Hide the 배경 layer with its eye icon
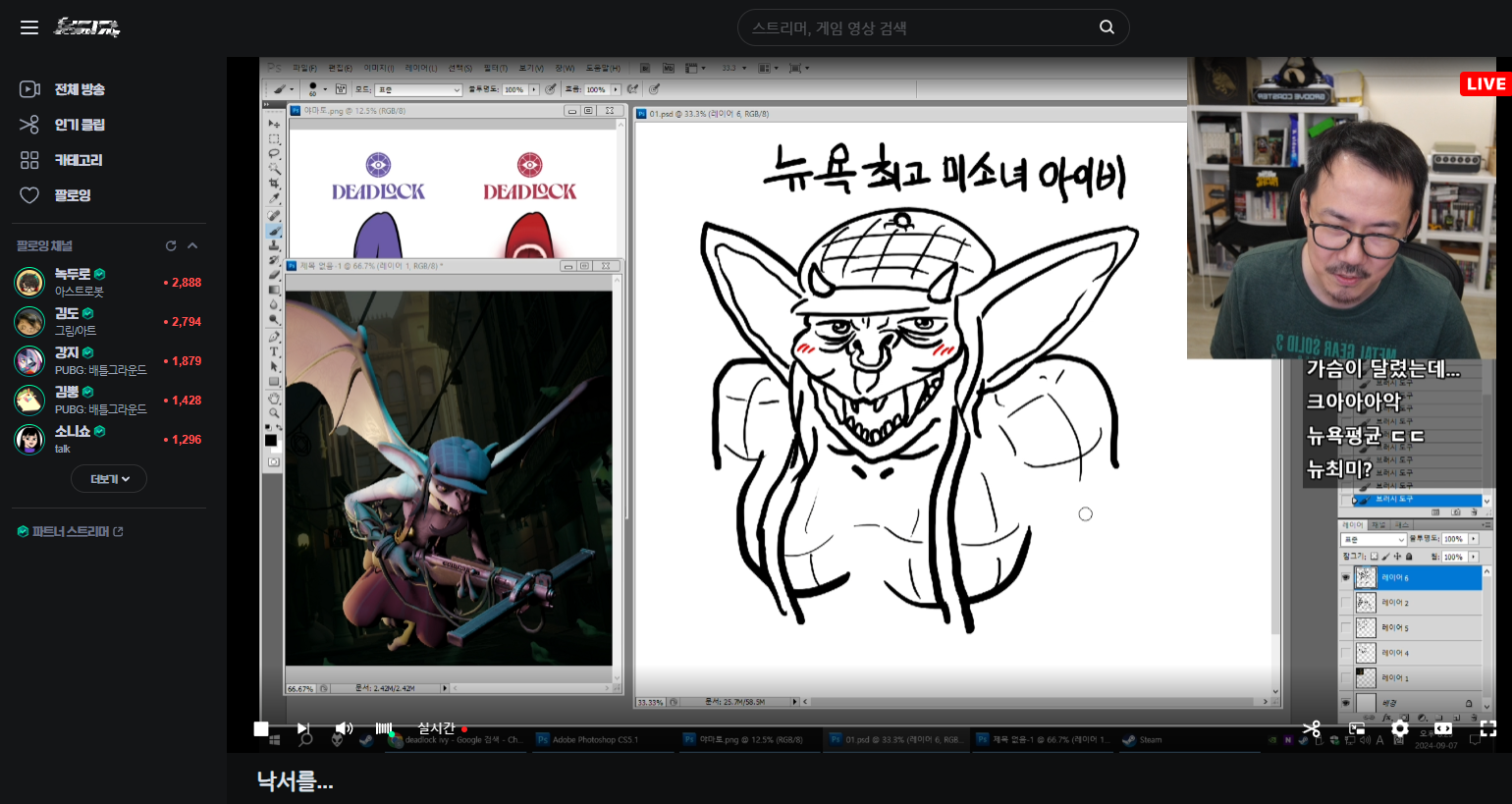Viewport: 1512px width, 804px height. click(1346, 703)
